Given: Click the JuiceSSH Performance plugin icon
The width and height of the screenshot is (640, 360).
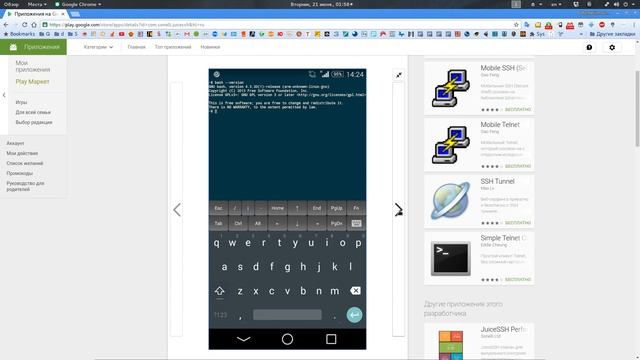Looking at the screenshot, I should pyautogui.click(x=451, y=345).
